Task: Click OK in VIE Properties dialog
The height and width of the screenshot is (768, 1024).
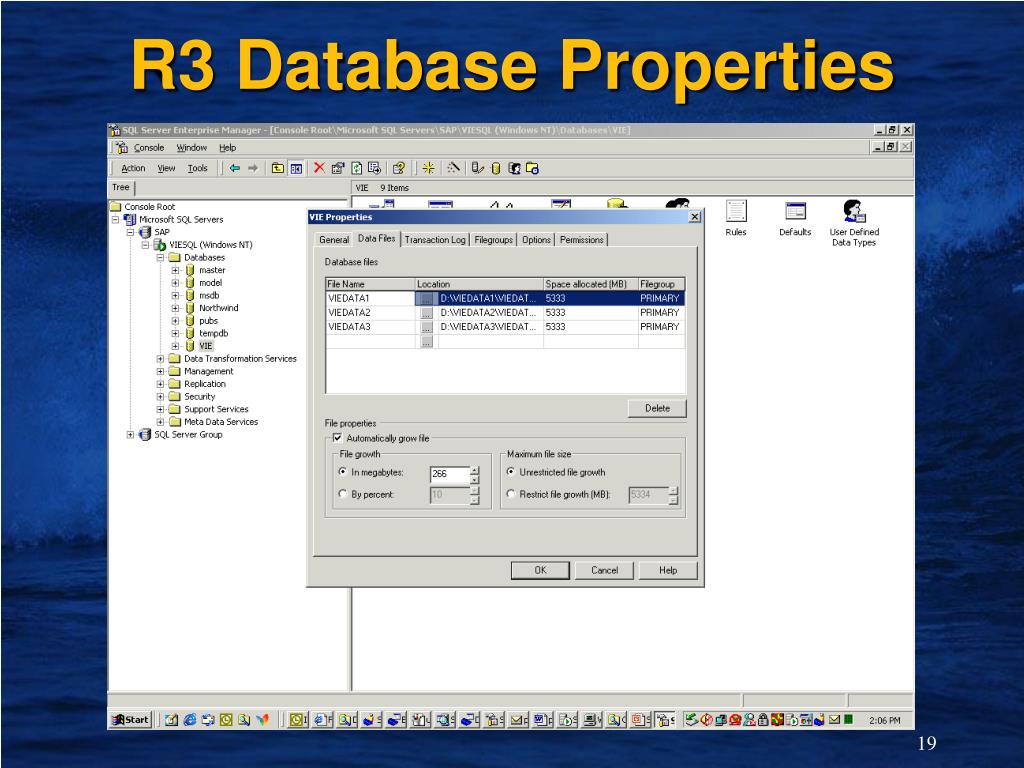Action: coord(540,570)
